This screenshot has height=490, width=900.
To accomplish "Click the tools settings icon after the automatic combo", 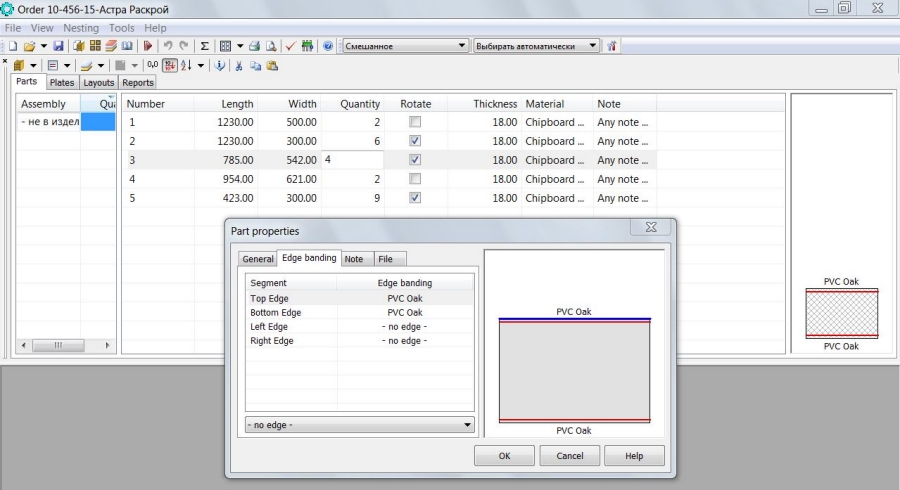I will click(612, 46).
